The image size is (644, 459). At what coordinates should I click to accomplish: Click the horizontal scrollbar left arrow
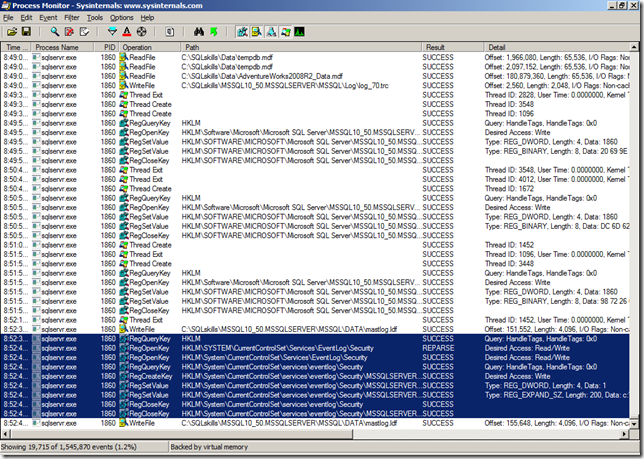[x=5, y=434]
